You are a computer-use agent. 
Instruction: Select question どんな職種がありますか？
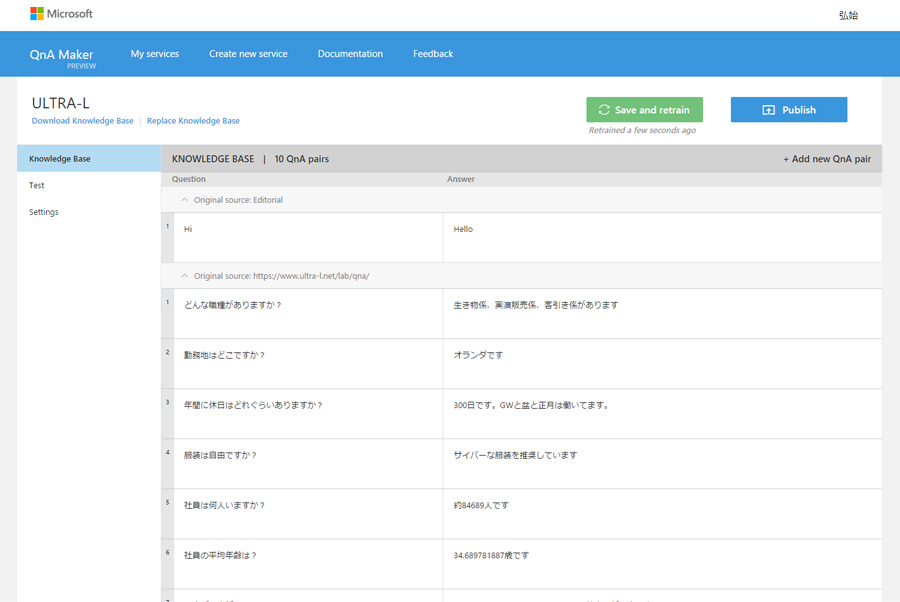click(x=308, y=313)
